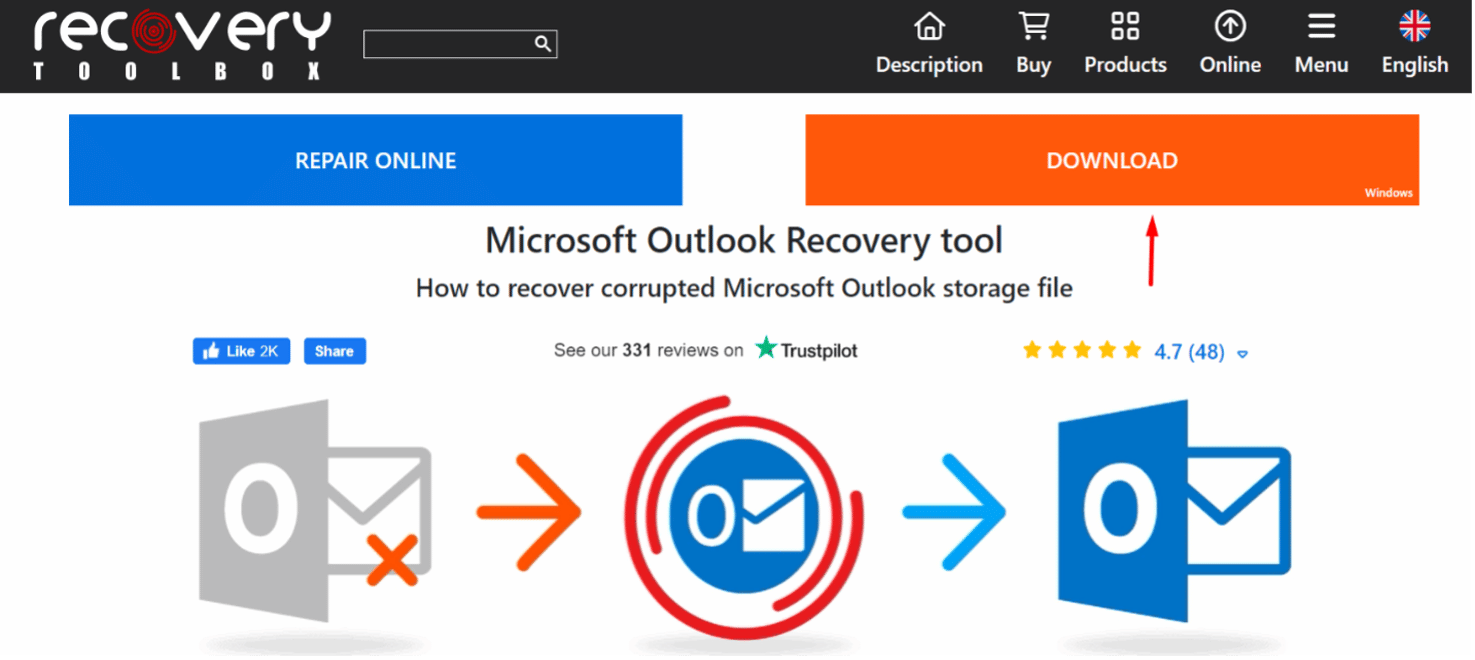The image size is (1475, 660).
Task: Click the UK flag language icon
Action: pos(1414,26)
